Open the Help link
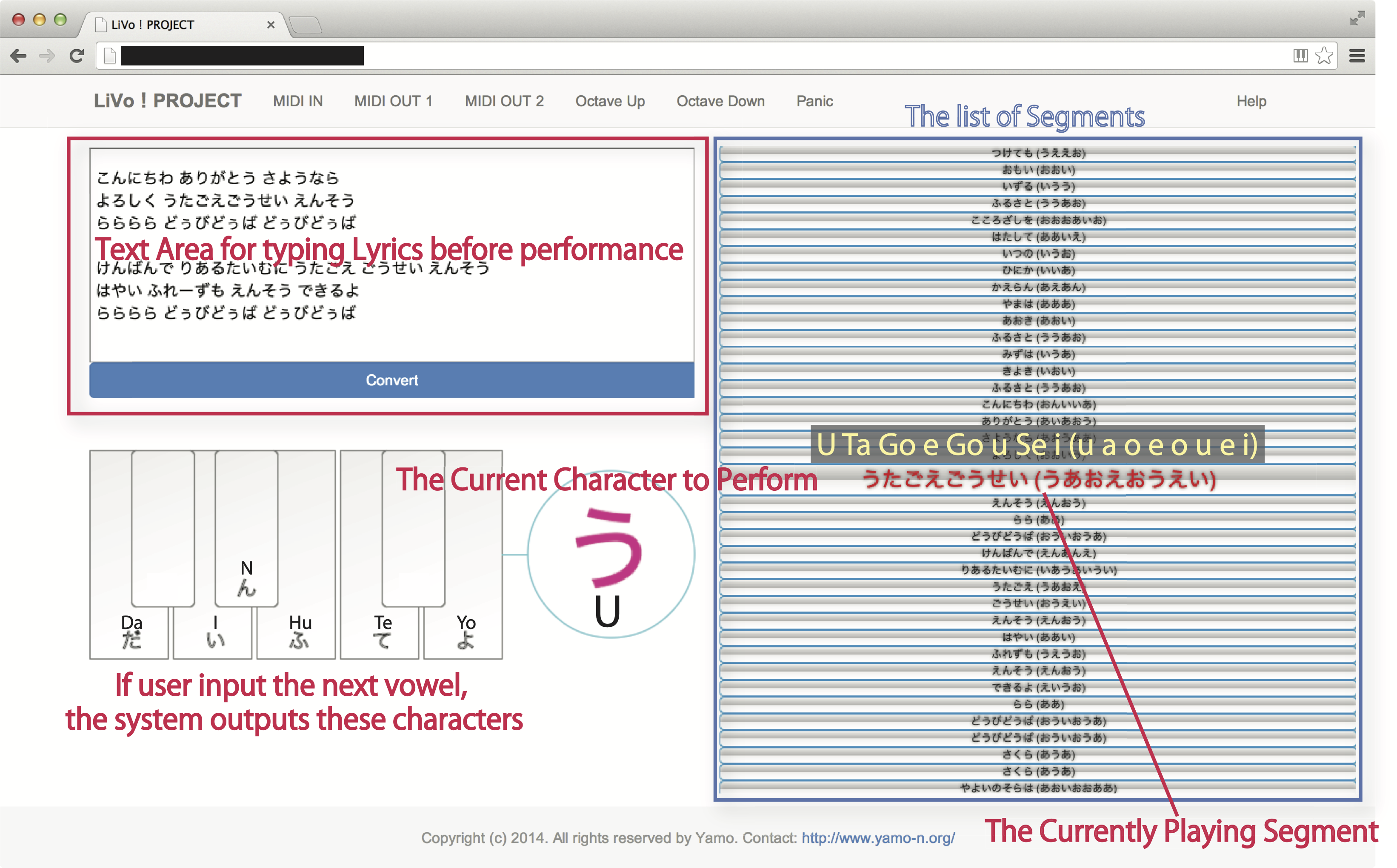The height and width of the screenshot is (868, 1397). [1251, 101]
